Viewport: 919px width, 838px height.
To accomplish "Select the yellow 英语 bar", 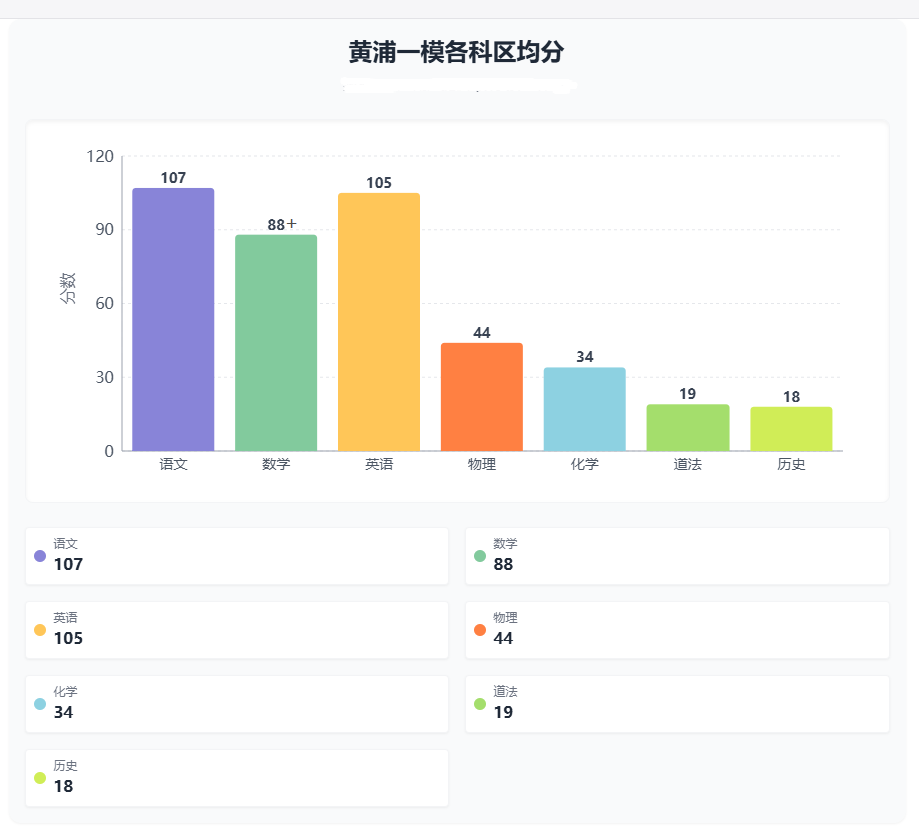I will (x=379, y=321).
